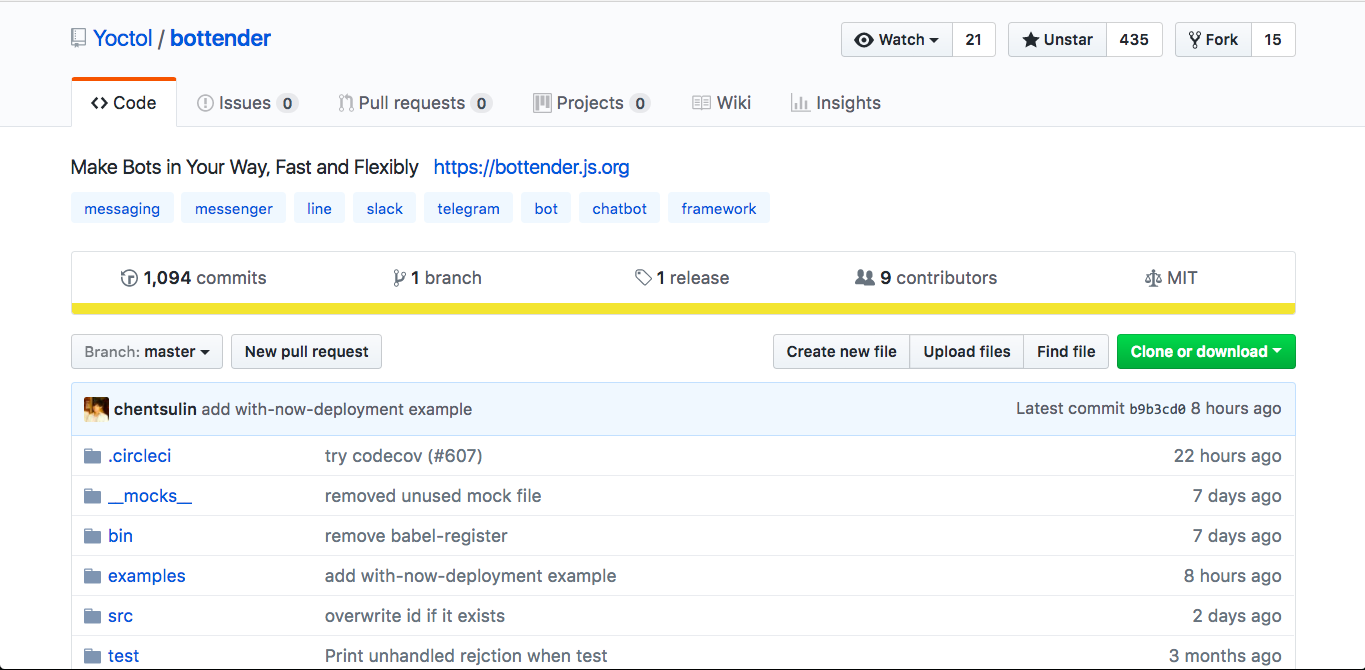Open the https://bottender.js.org link
Screen dimensions: 1365x670
click(x=532, y=167)
